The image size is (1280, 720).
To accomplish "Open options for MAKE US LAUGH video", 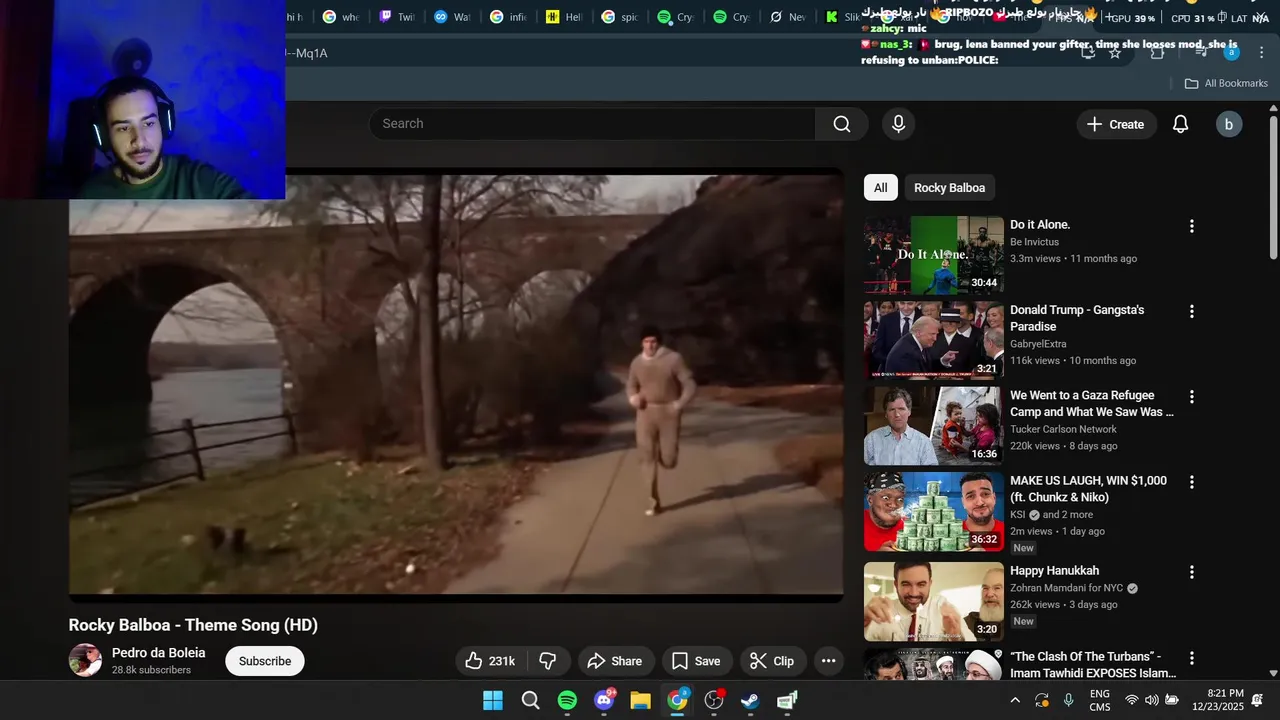I will point(1191,482).
